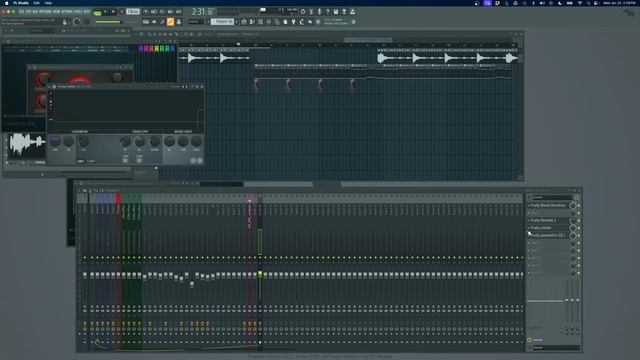Viewport: 640px width, 360px height.
Task: Switch Limiter to COMP mode tab
Action: [91, 161]
